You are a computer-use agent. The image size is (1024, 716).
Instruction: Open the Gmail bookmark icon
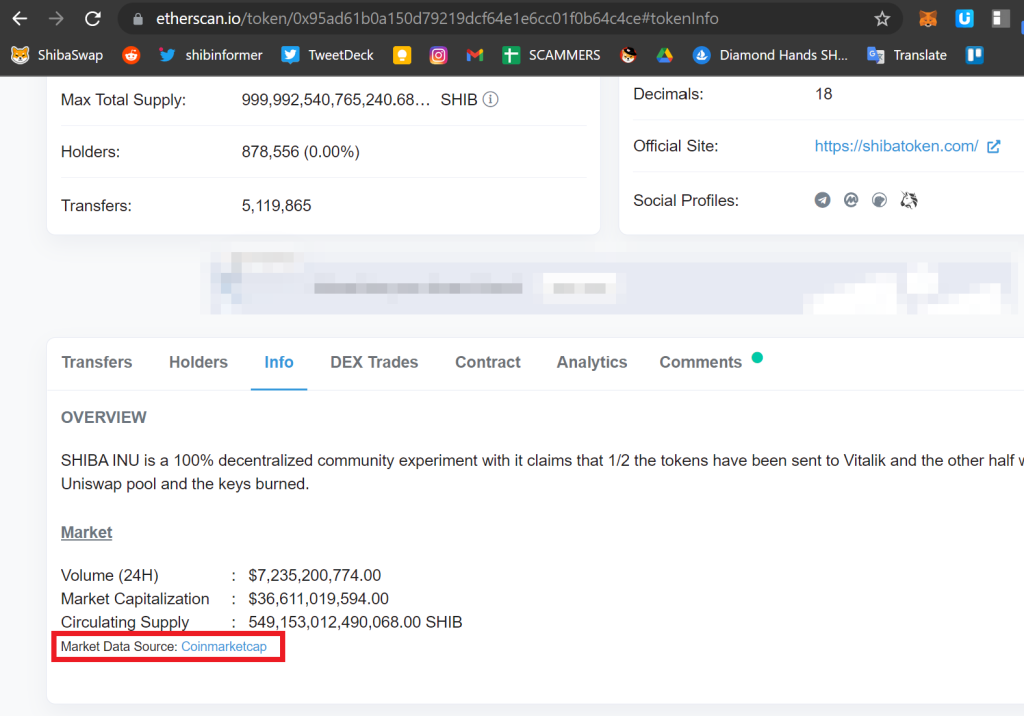pyautogui.click(x=475, y=55)
